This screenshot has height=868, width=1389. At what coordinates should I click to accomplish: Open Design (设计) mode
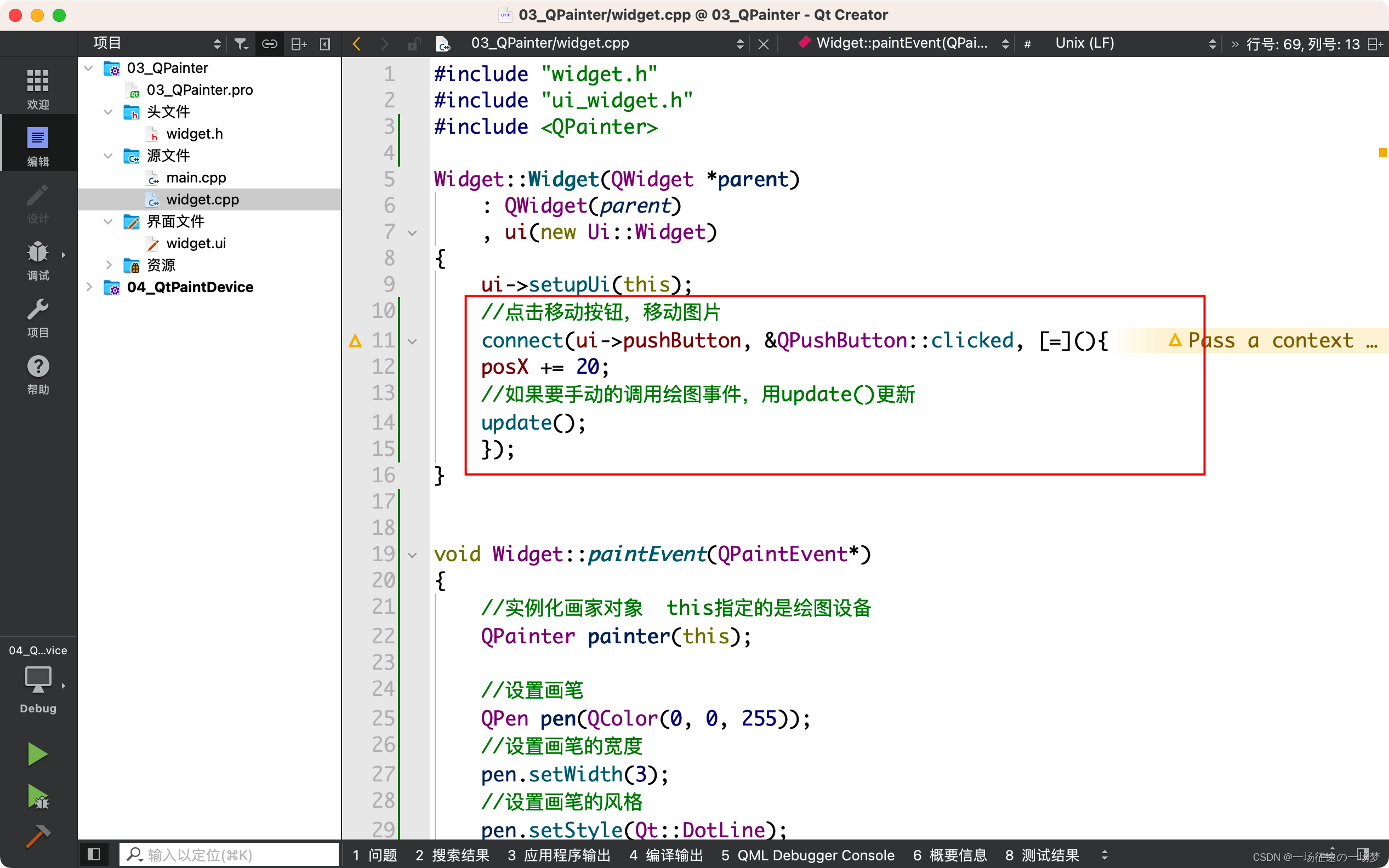click(x=38, y=204)
